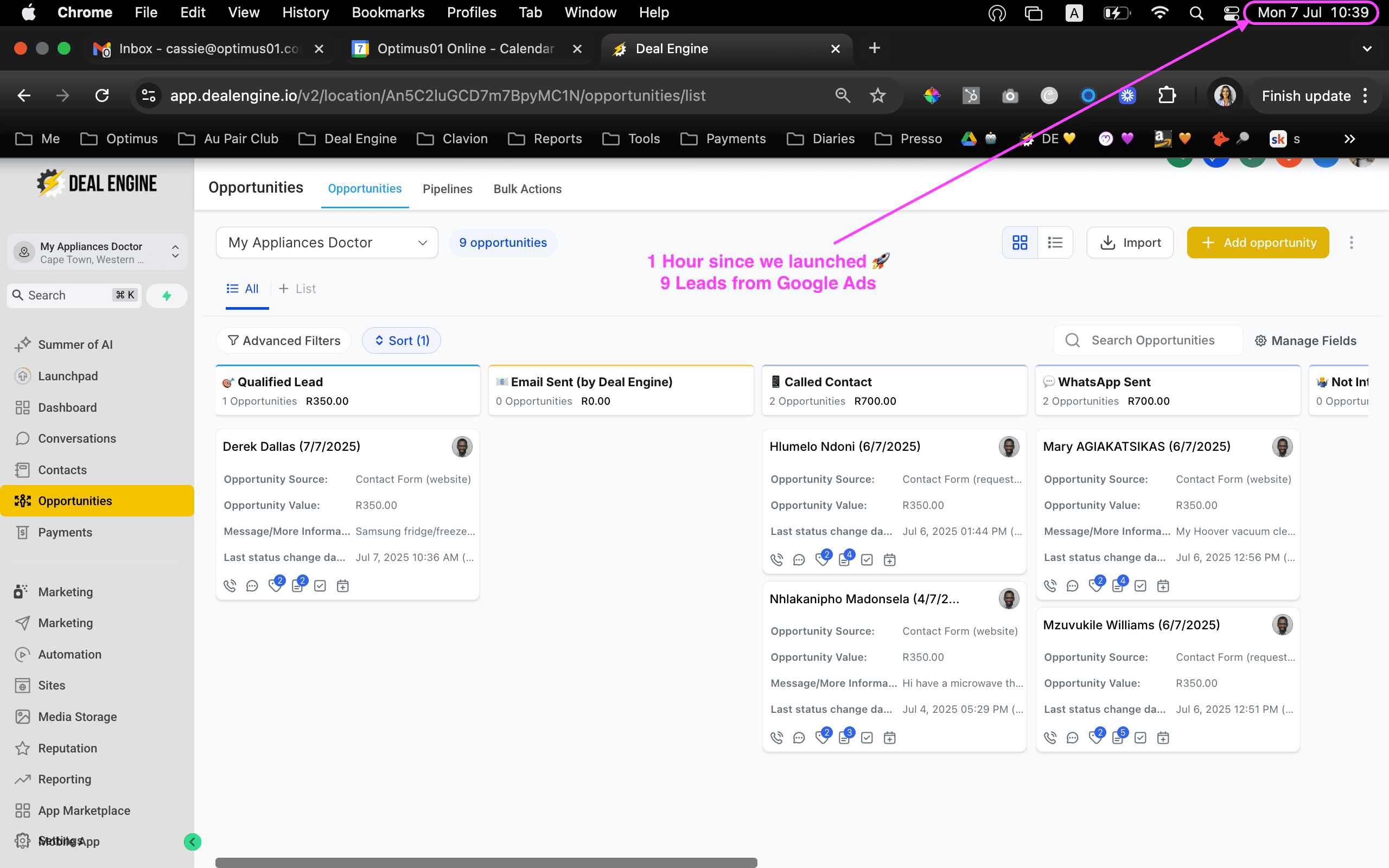1389x868 pixels.
Task: Bookmark page with star icon
Action: (877, 95)
